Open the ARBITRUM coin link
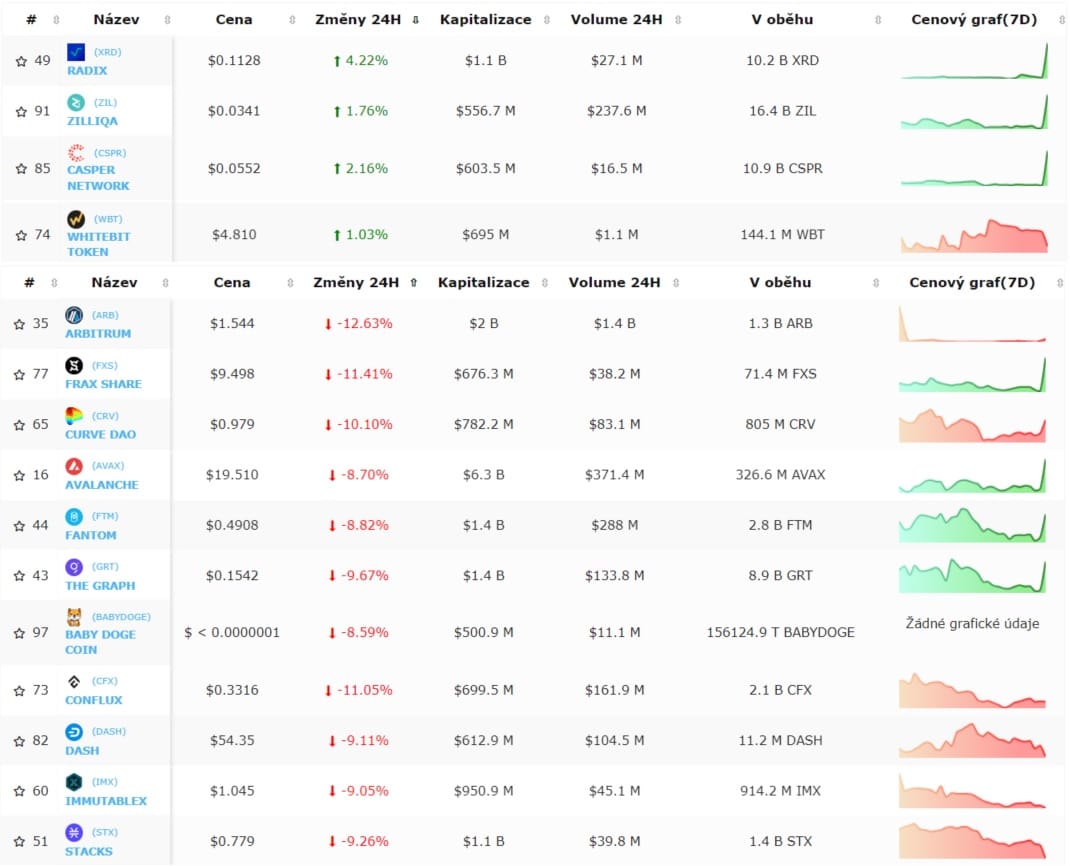Image resolution: width=1070 pixels, height=866 pixels. (x=98, y=334)
